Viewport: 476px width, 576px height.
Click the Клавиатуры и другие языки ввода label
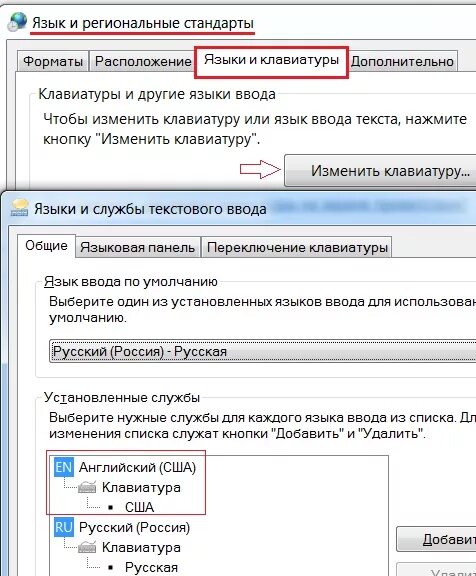[x=157, y=94]
